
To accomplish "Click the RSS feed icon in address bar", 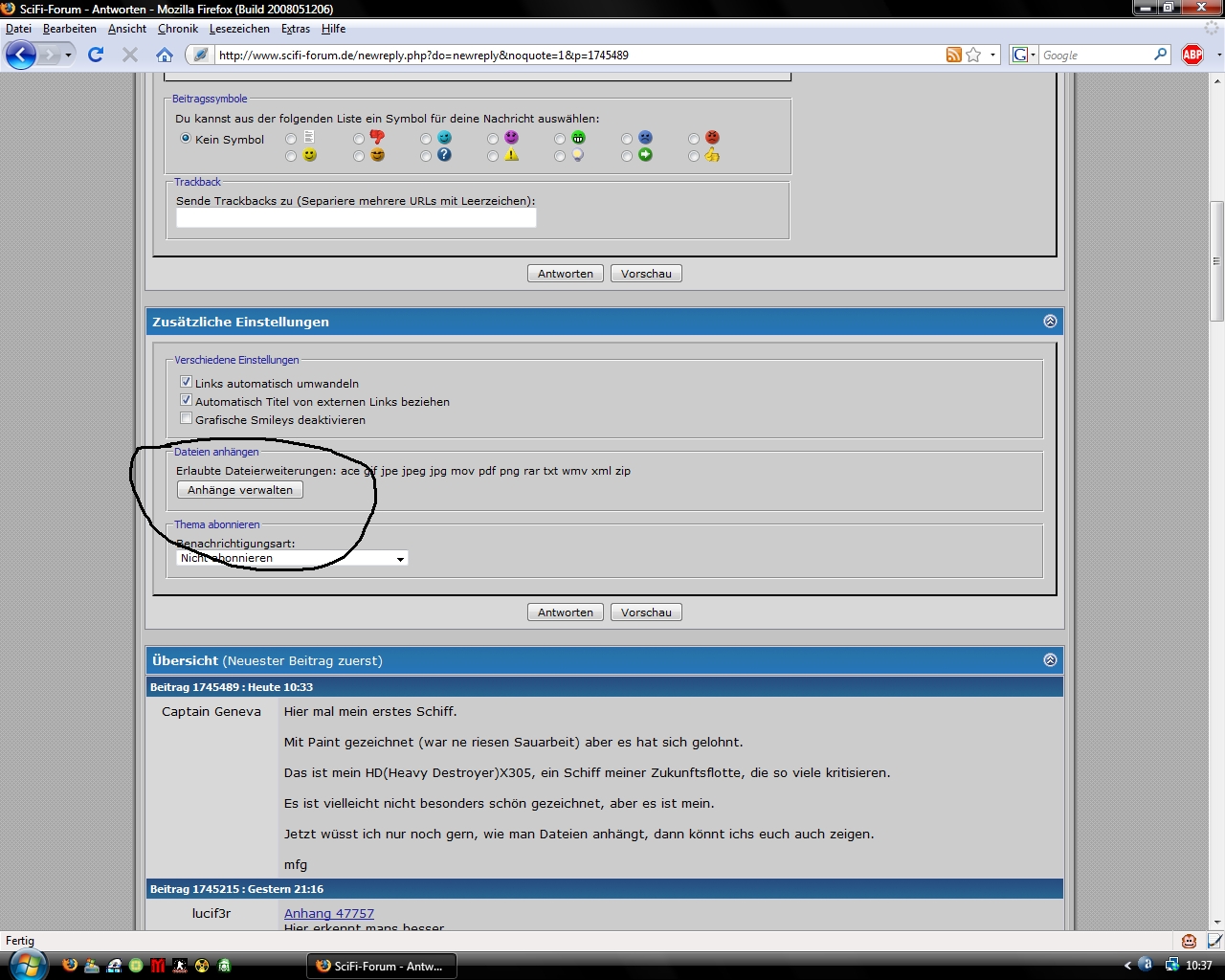I will (x=953, y=55).
